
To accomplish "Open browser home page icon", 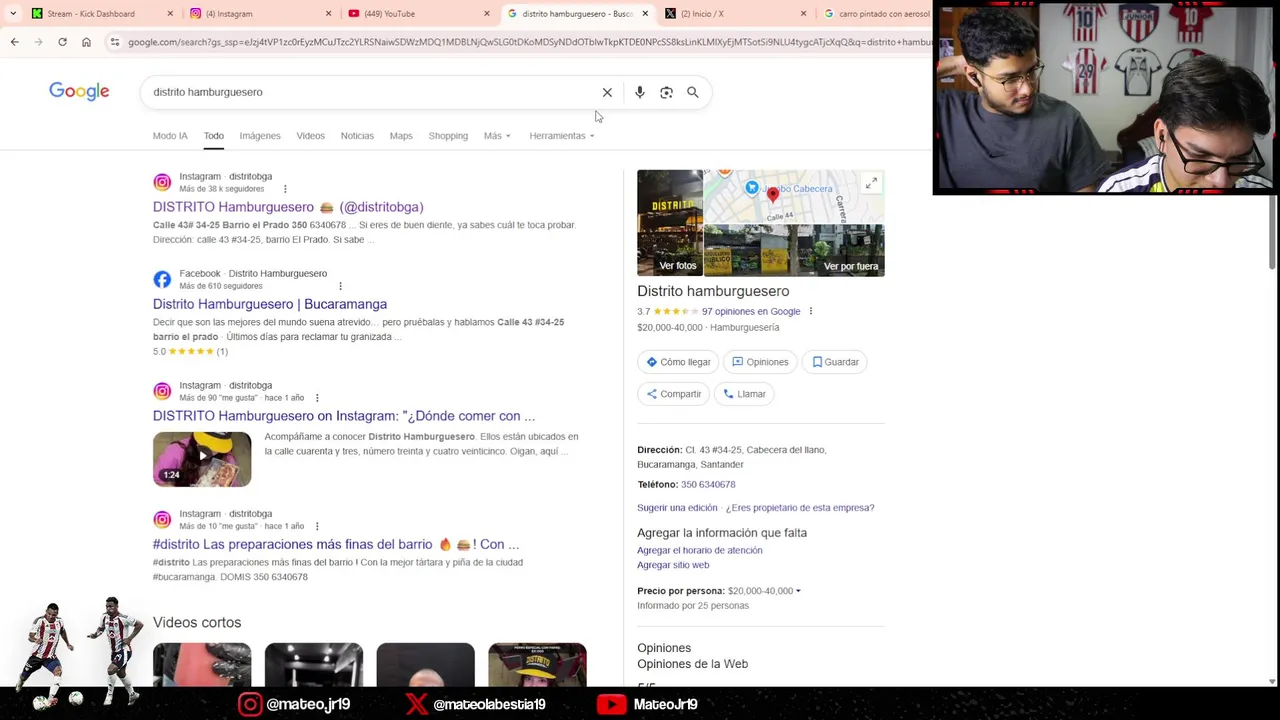I will (86, 42).
